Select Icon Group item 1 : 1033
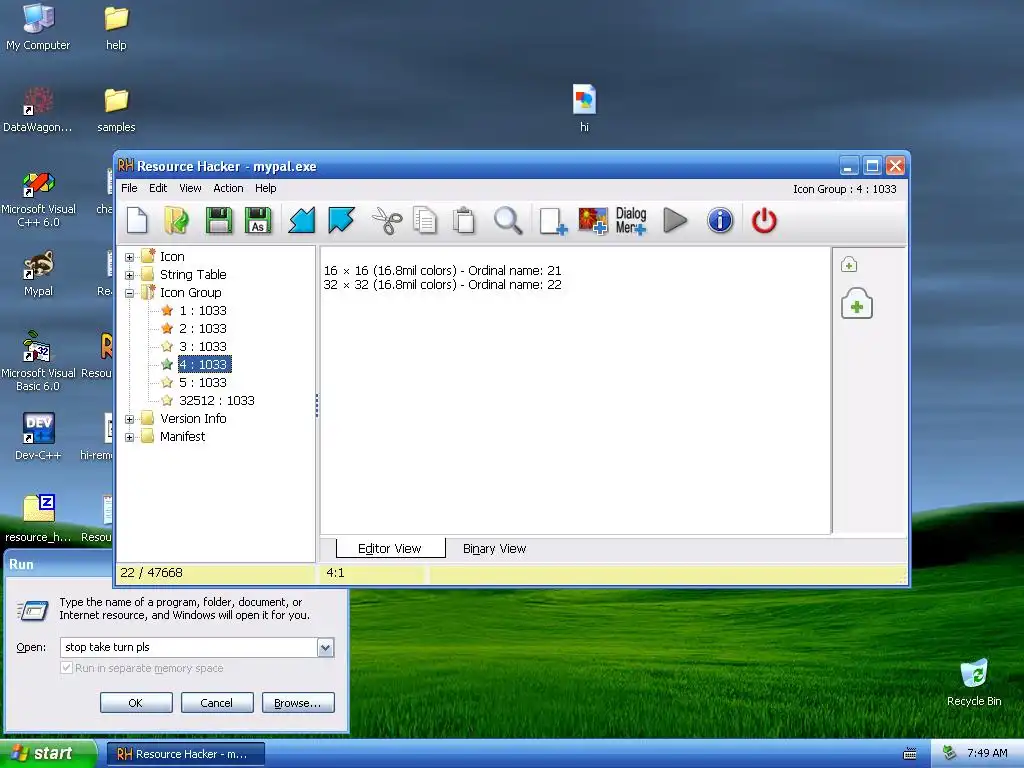The width and height of the screenshot is (1024, 768). 202,311
